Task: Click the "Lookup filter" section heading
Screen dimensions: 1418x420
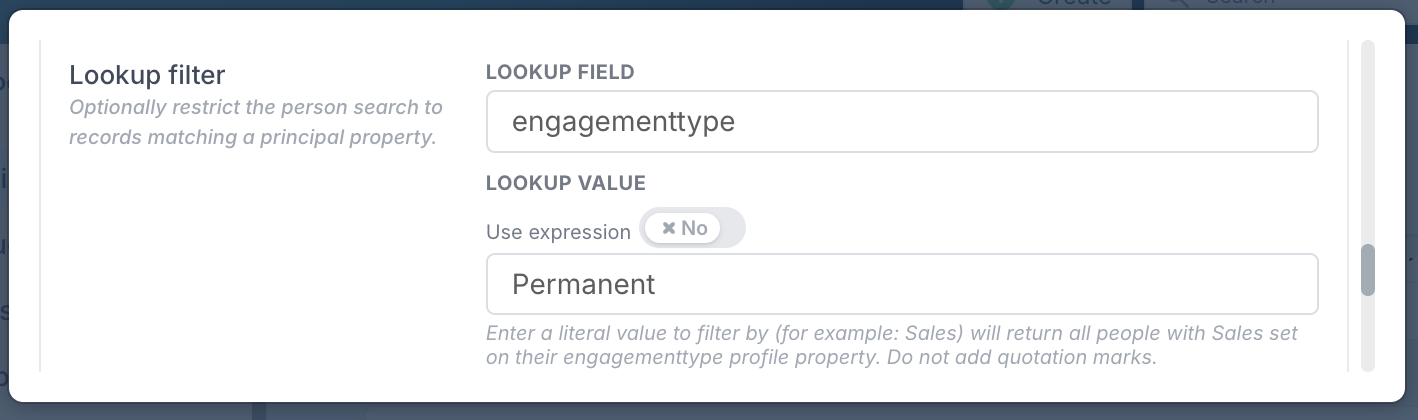Action: (x=147, y=74)
